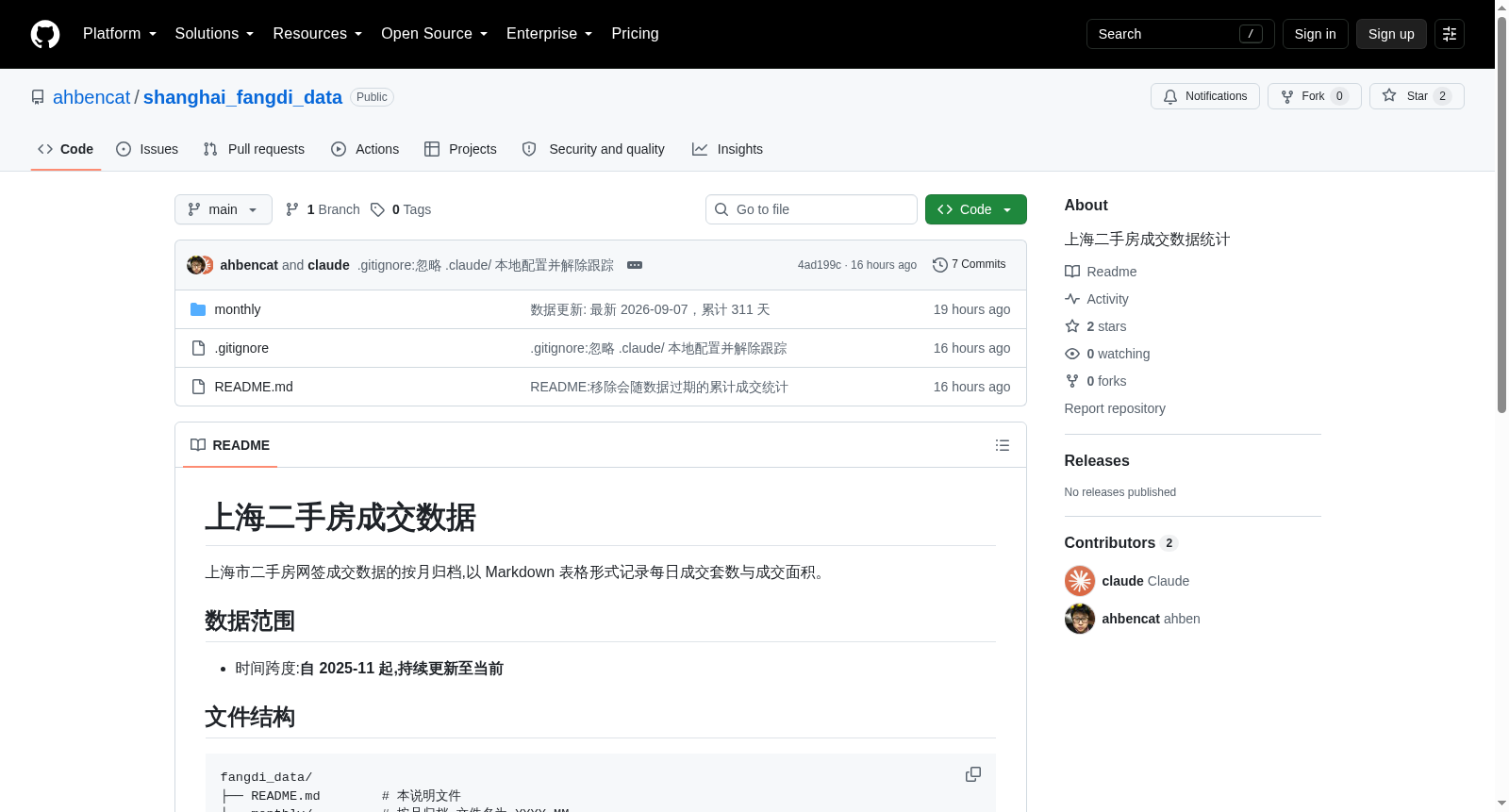Open the Releases heading link

pyautogui.click(x=1097, y=460)
